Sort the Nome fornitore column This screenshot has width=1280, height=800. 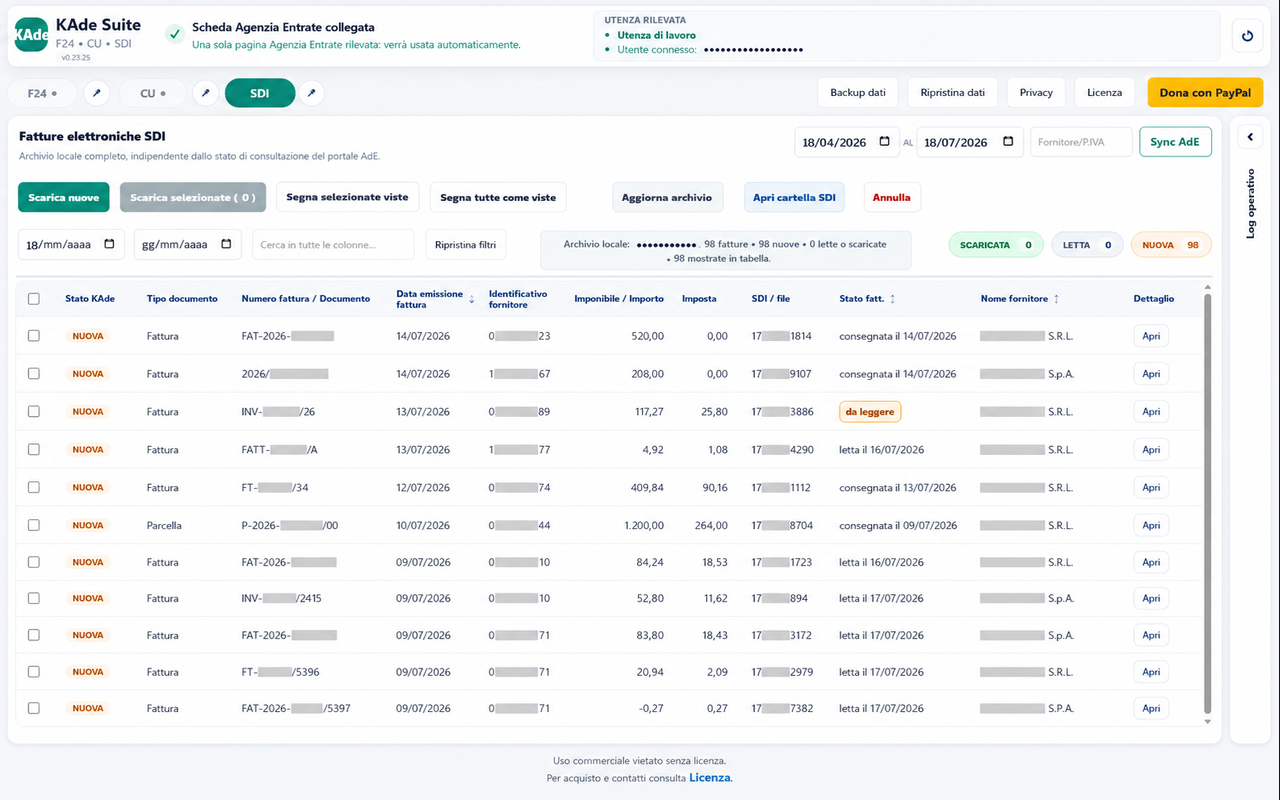[1056, 299]
